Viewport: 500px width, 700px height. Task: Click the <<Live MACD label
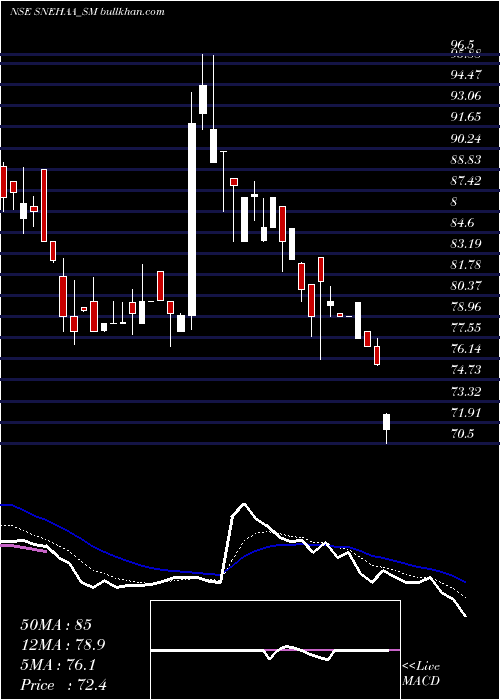[x=421, y=673]
